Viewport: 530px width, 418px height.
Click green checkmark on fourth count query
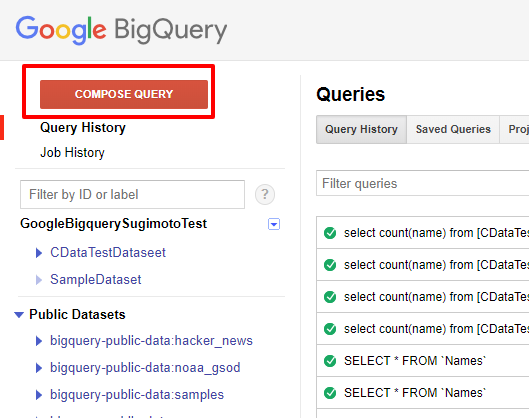click(x=330, y=329)
